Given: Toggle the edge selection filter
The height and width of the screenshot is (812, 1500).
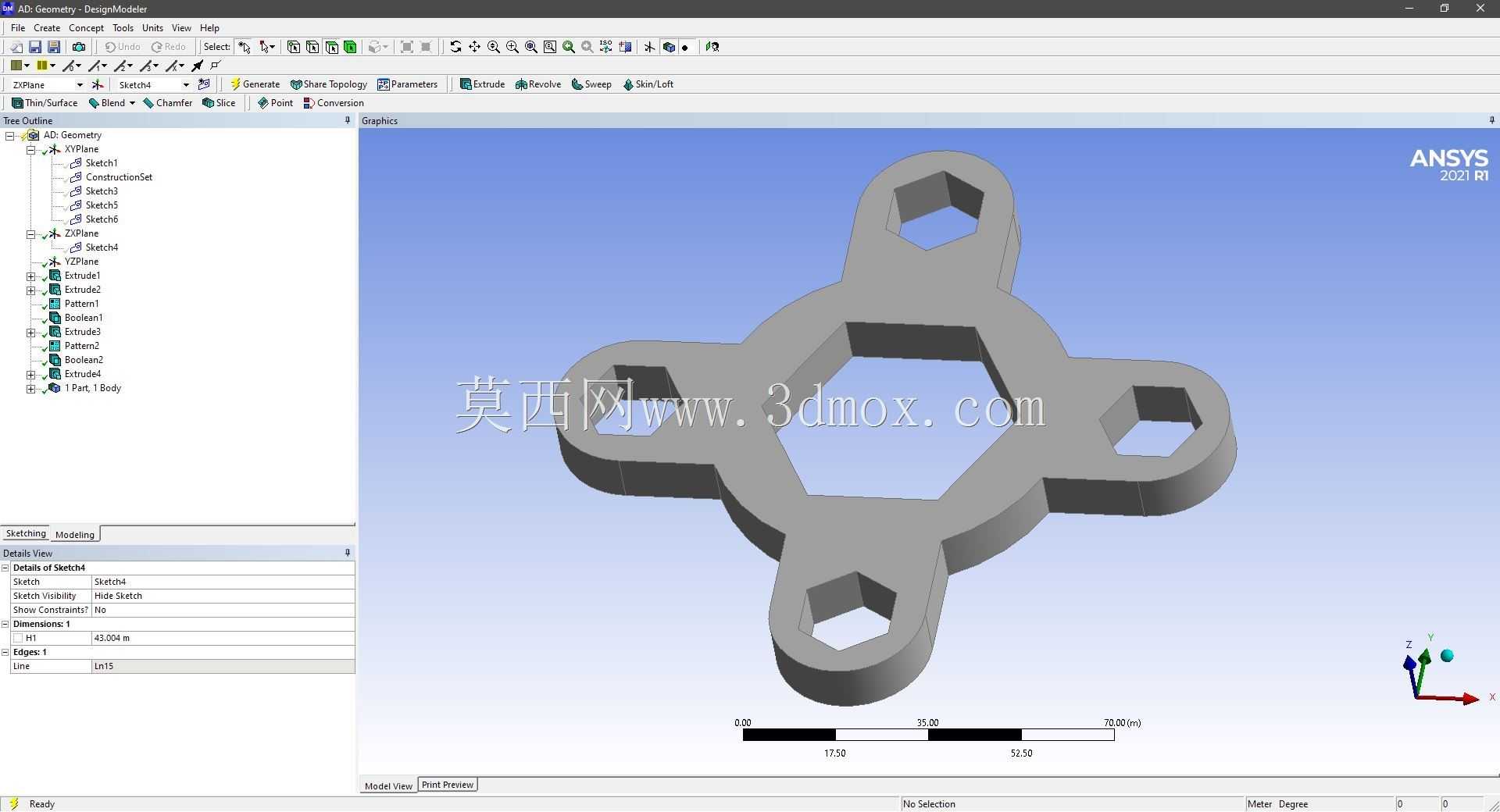Looking at the screenshot, I should coord(312,47).
